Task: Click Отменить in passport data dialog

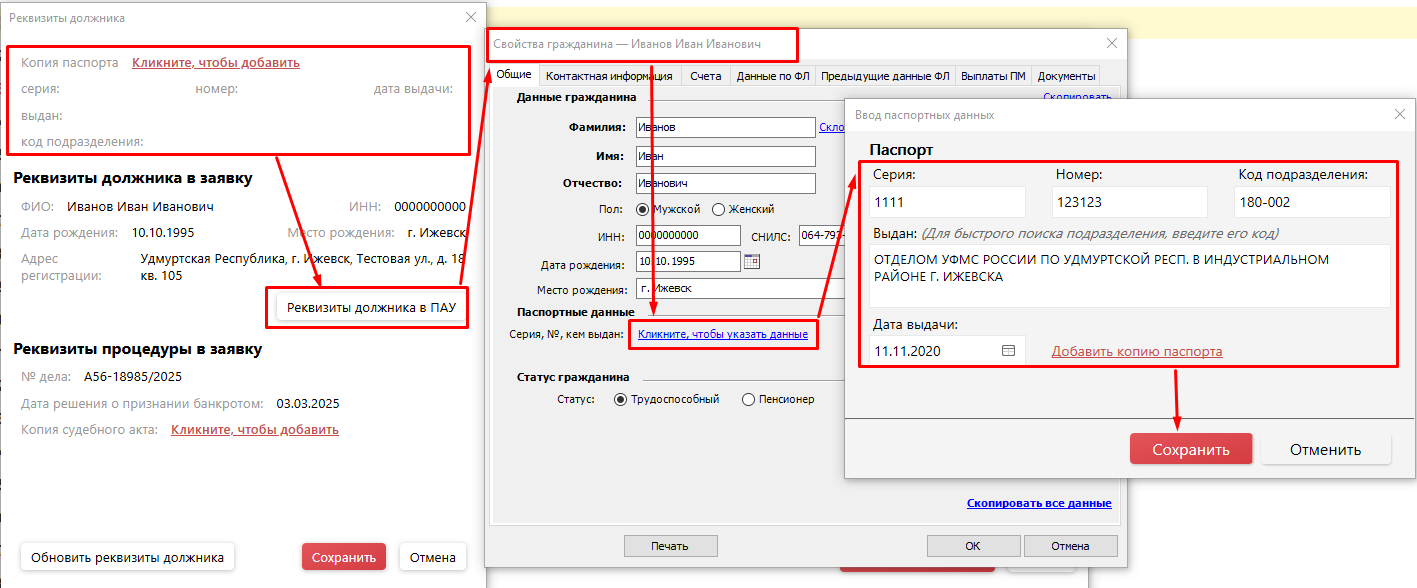Action: 1326,449
